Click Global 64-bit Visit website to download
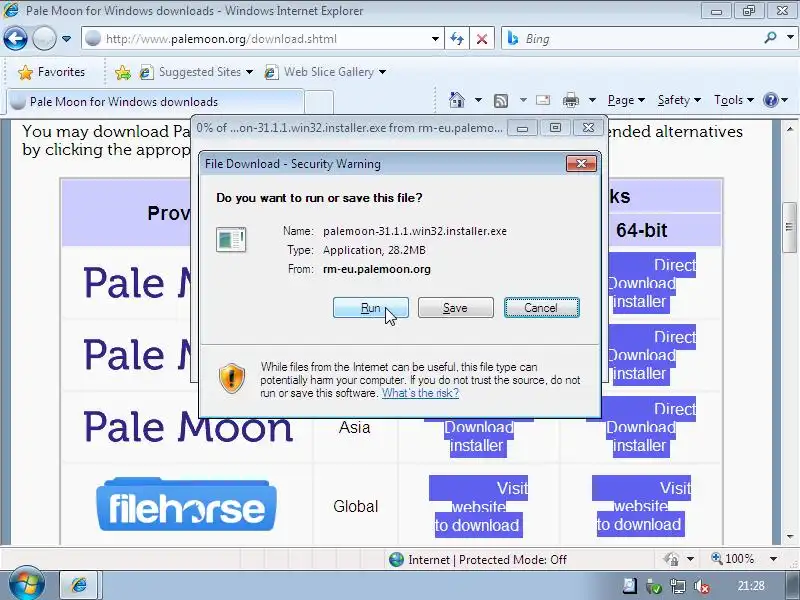The width and height of the screenshot is (800, 600). (x=641, y=507)
